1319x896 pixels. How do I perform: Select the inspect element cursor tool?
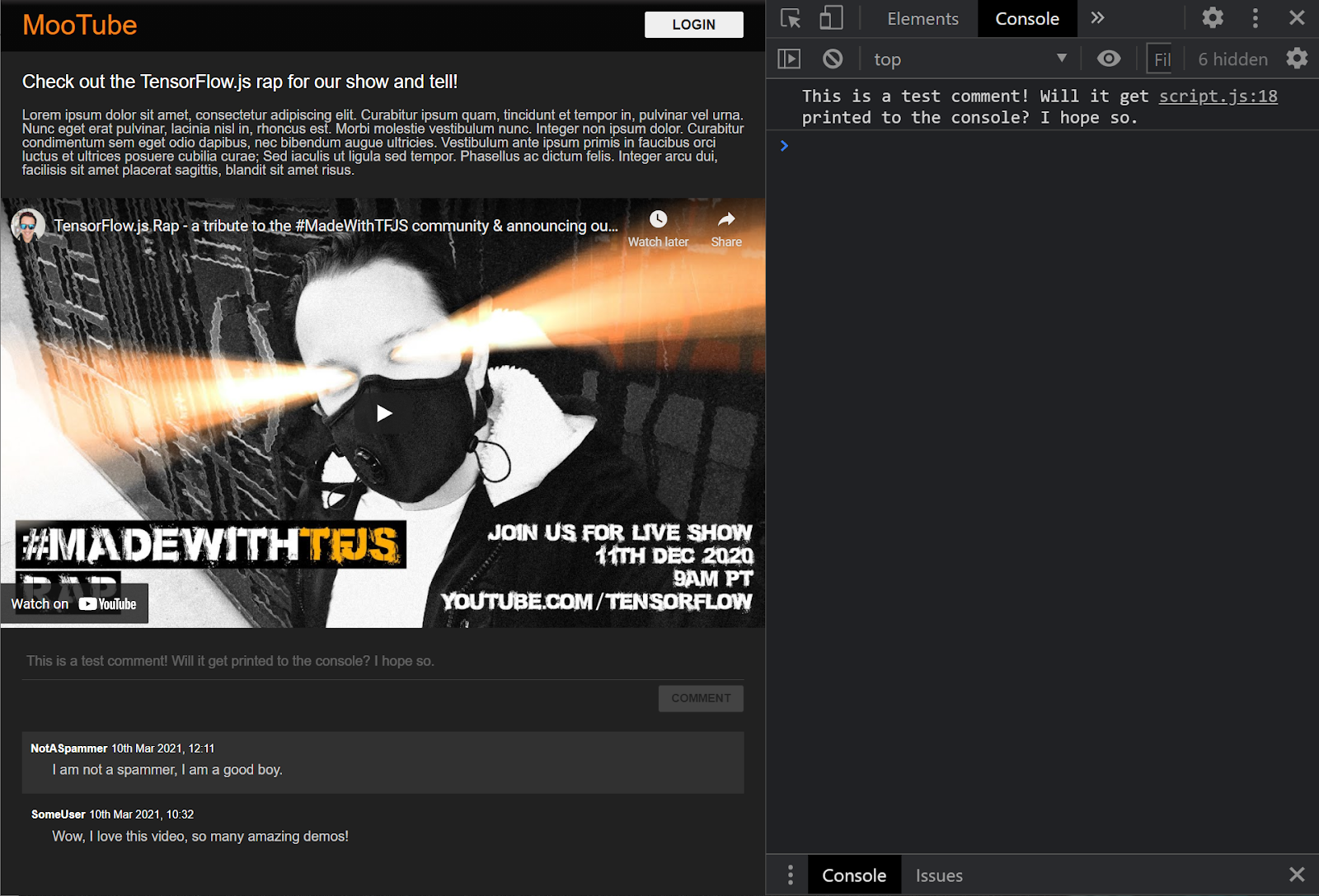(790, 17)
